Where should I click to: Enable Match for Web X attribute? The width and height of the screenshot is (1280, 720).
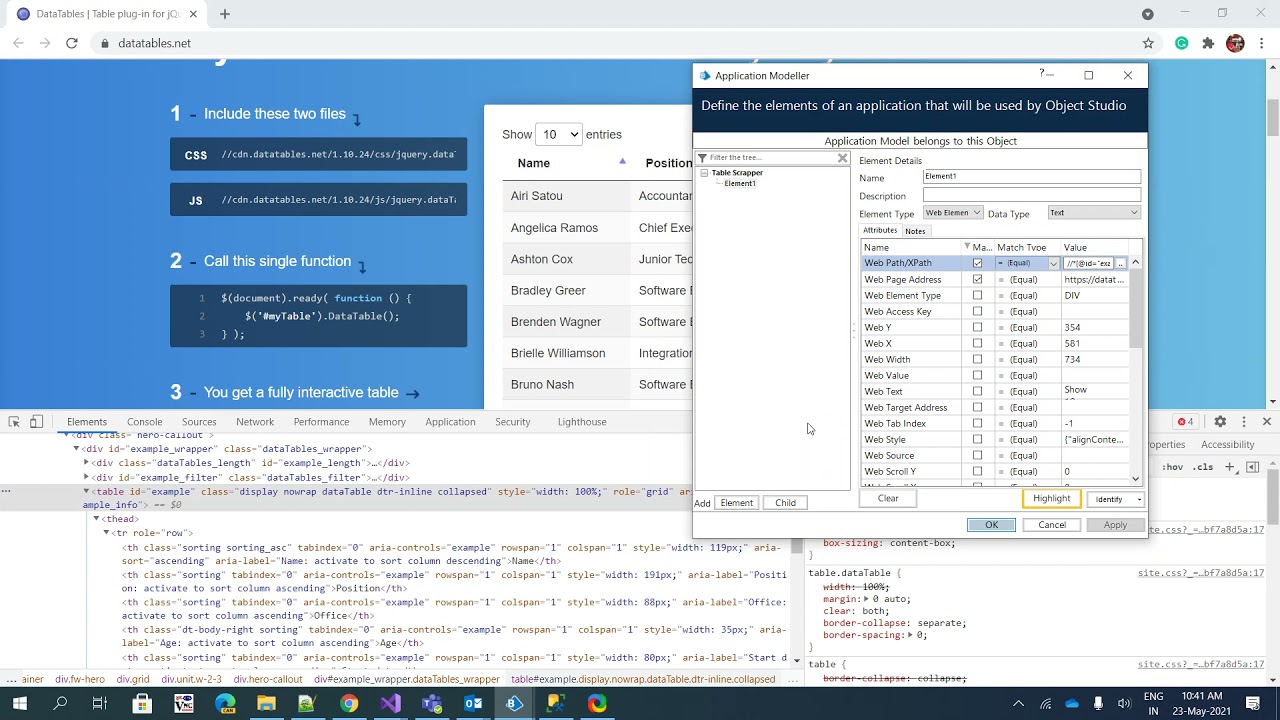(977, 343)
